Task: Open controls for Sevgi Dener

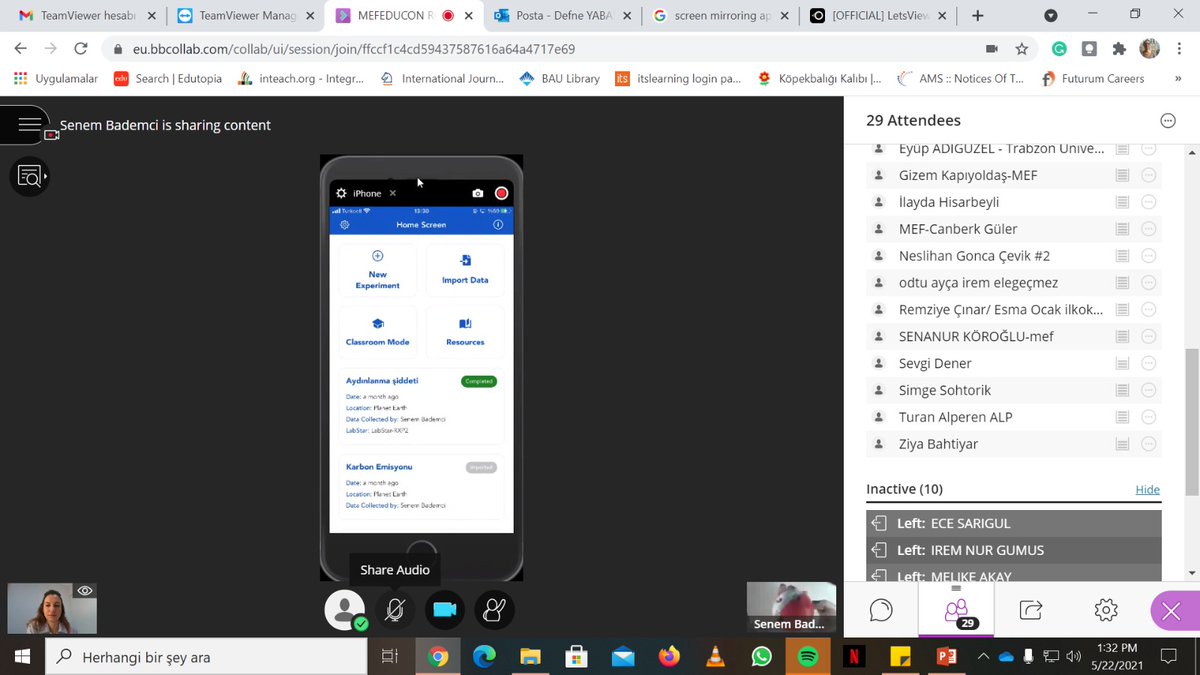Action: 1148,363
